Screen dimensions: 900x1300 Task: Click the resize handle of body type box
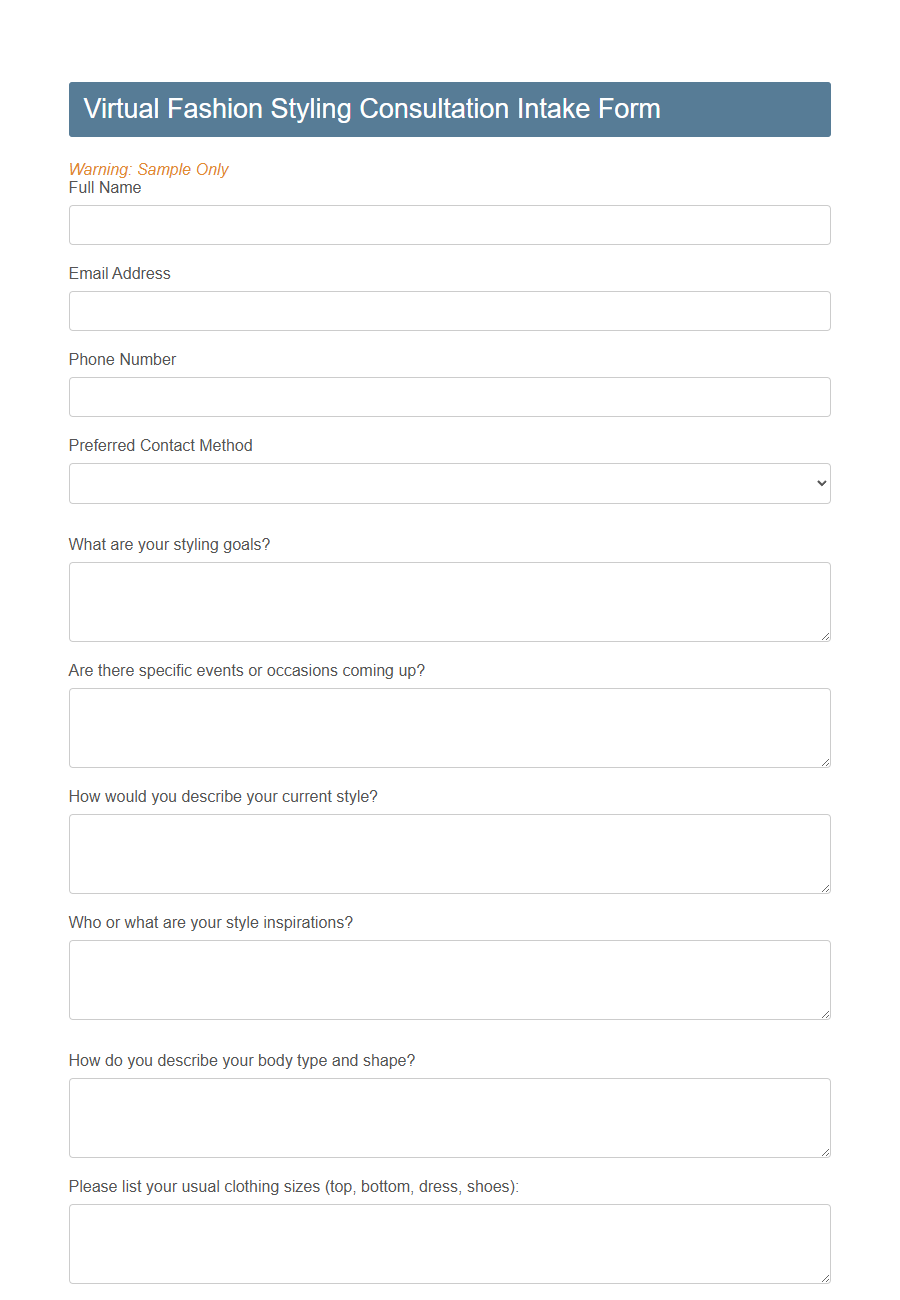point(825,1152)
